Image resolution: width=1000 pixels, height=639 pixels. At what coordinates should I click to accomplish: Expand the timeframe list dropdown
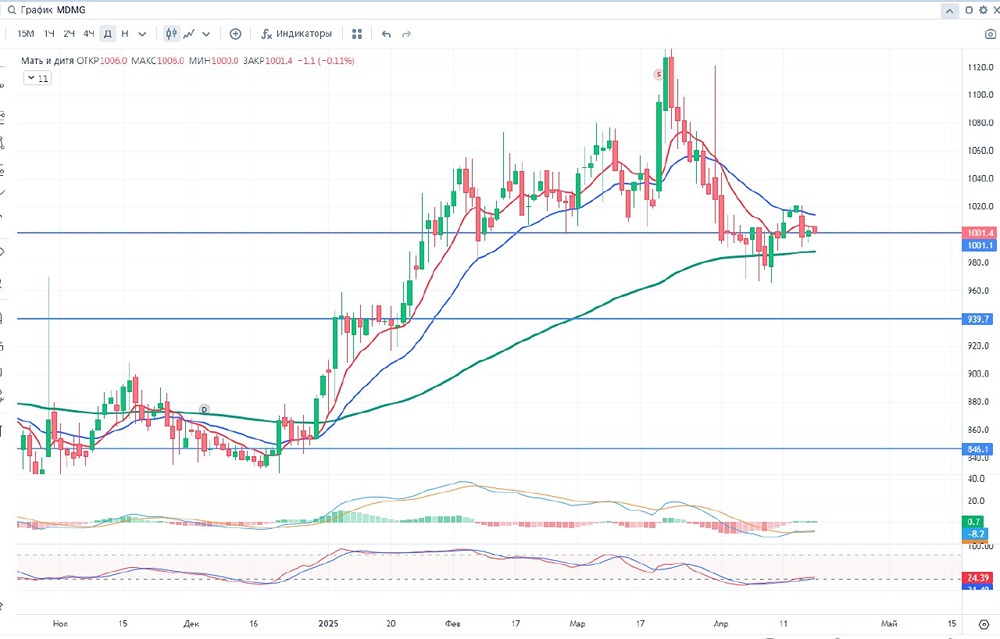point(142,34)
